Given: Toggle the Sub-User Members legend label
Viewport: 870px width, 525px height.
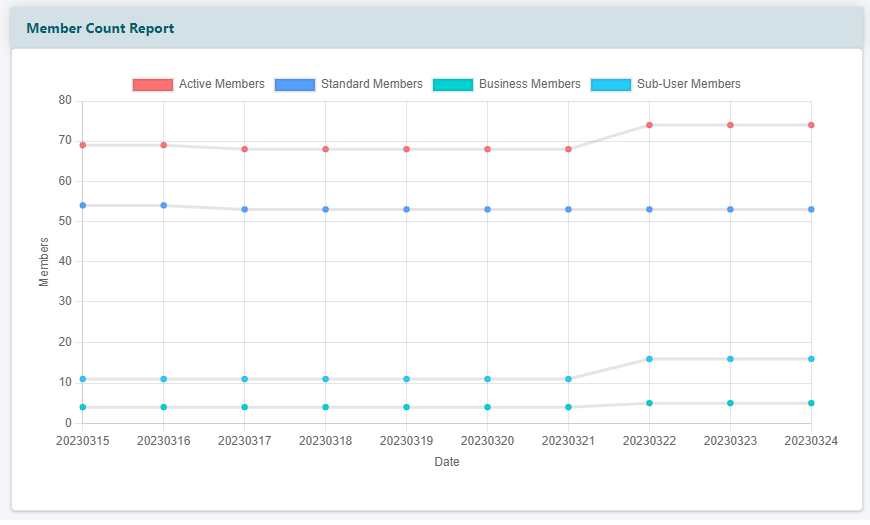Looking at the screenshot, I should click(x=688, y=84).
